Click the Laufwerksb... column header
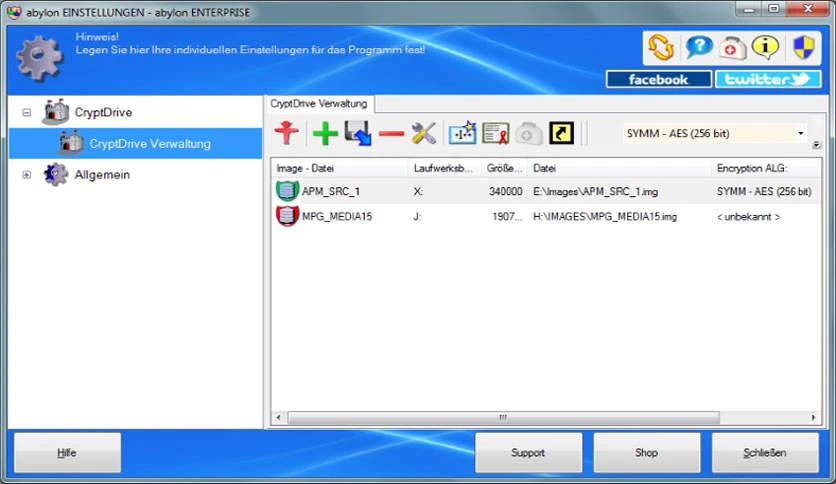The image size is (836, 484). click(444, 168)
